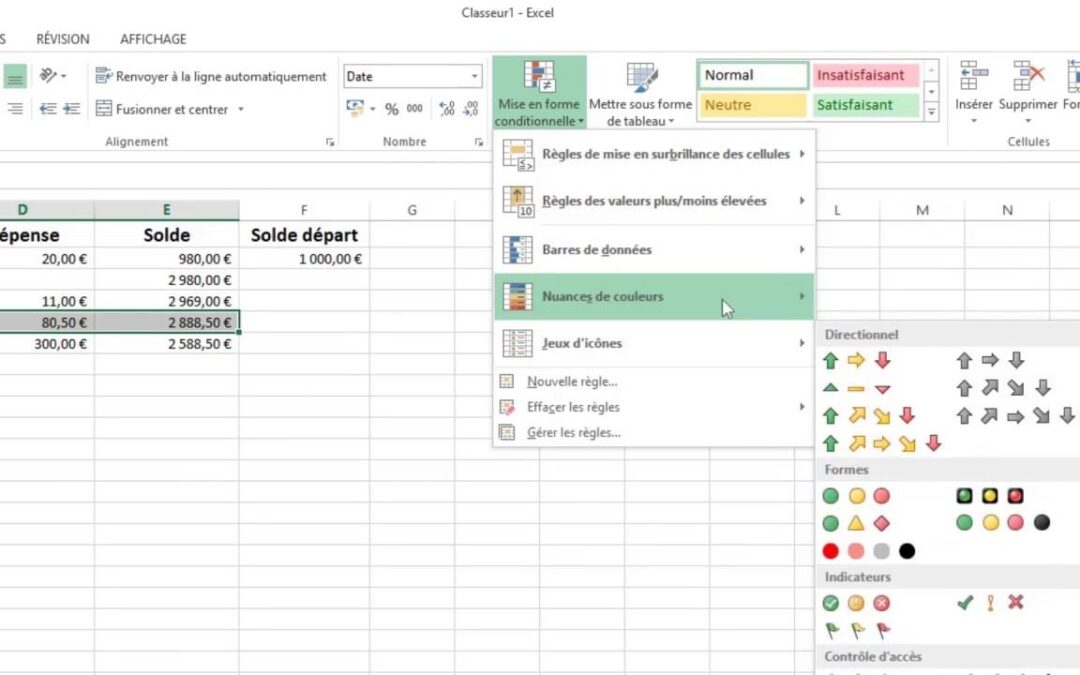The image size is (1080, 675).
Task: Choose 5 gray arrows icon set
Action: click(x=1016, y=416)
